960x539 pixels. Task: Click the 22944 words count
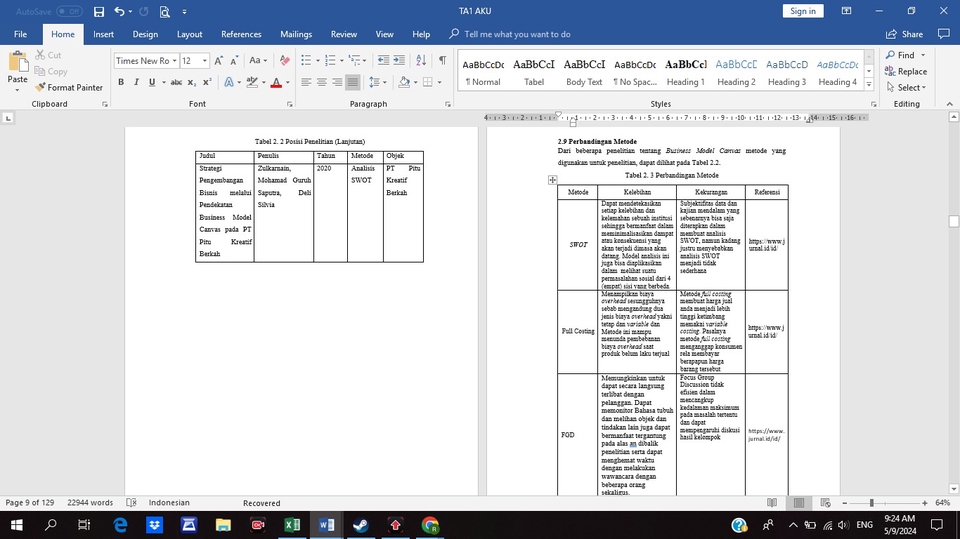[x=90, y=502]
